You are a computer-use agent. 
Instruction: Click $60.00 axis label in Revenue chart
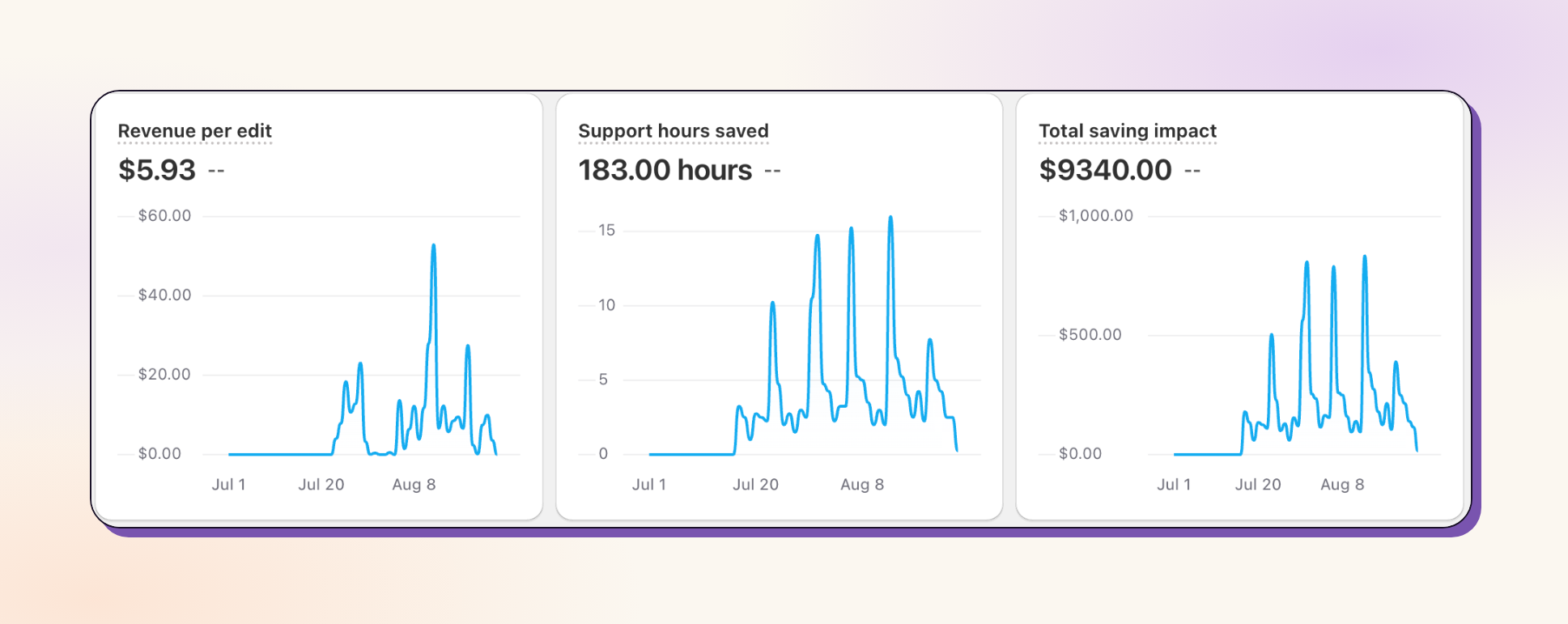(x=164, y=216)
